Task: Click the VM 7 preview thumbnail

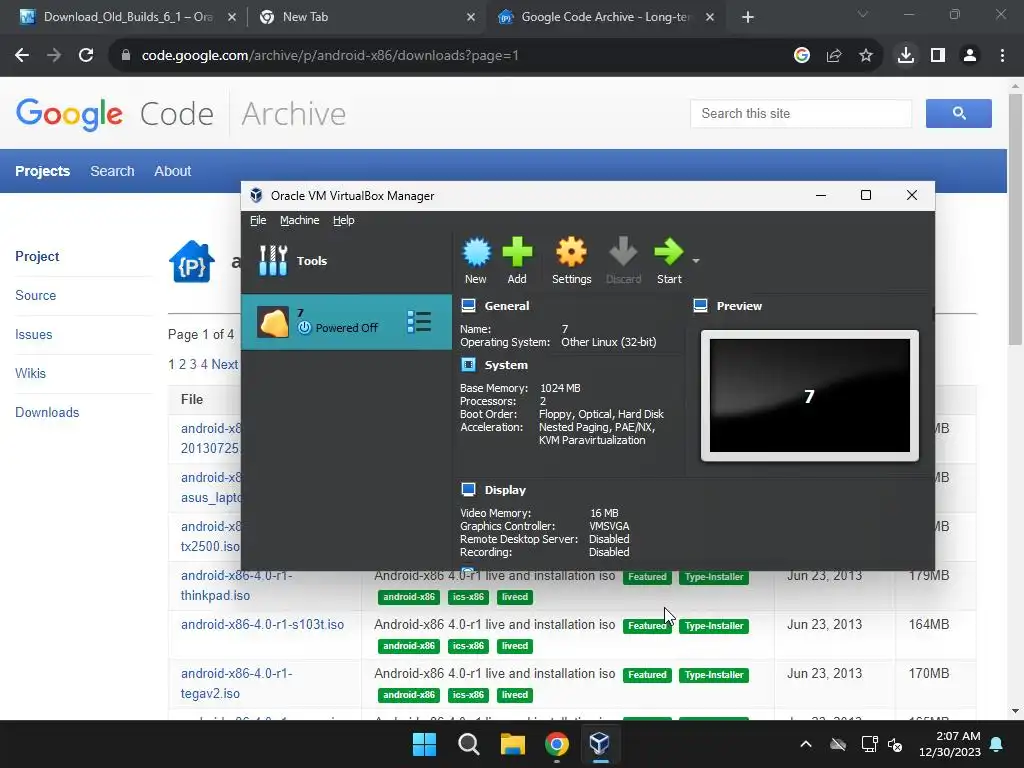Action: [810, 395]
